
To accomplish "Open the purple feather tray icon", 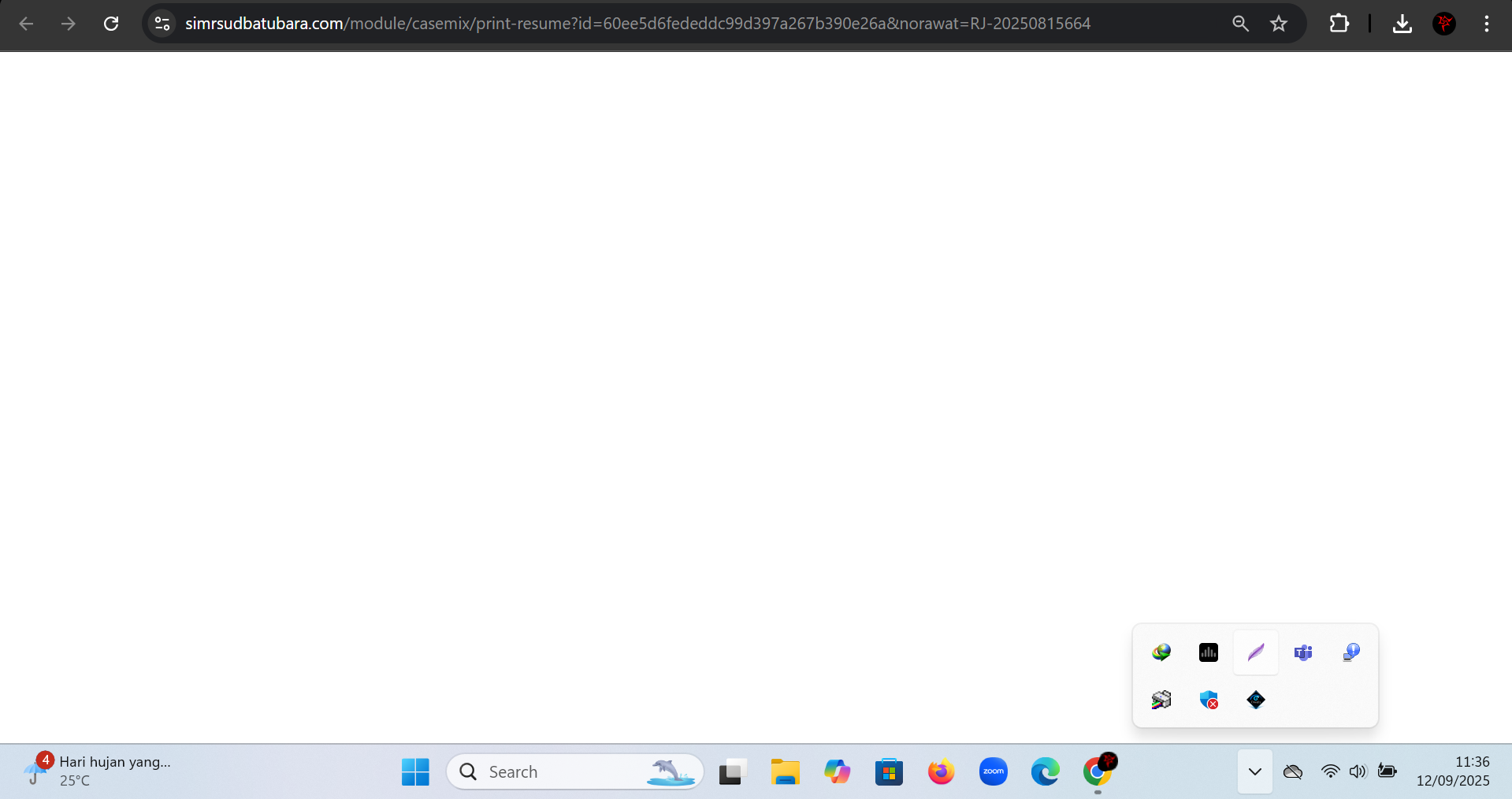I will pos(1256,652).
